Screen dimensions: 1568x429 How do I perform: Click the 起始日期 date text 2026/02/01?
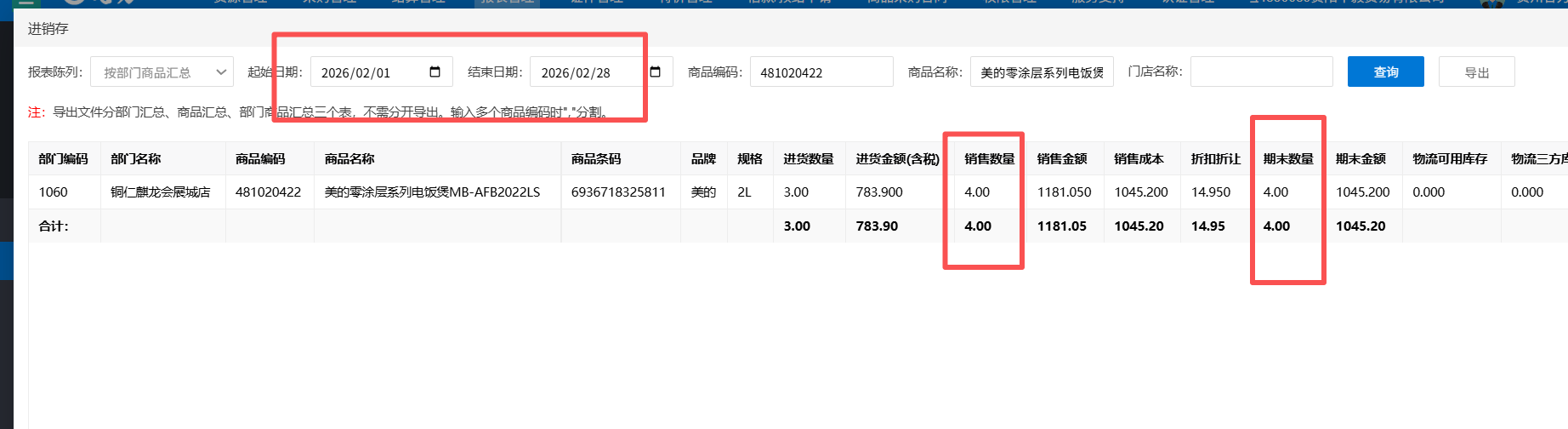pos(355,73)
